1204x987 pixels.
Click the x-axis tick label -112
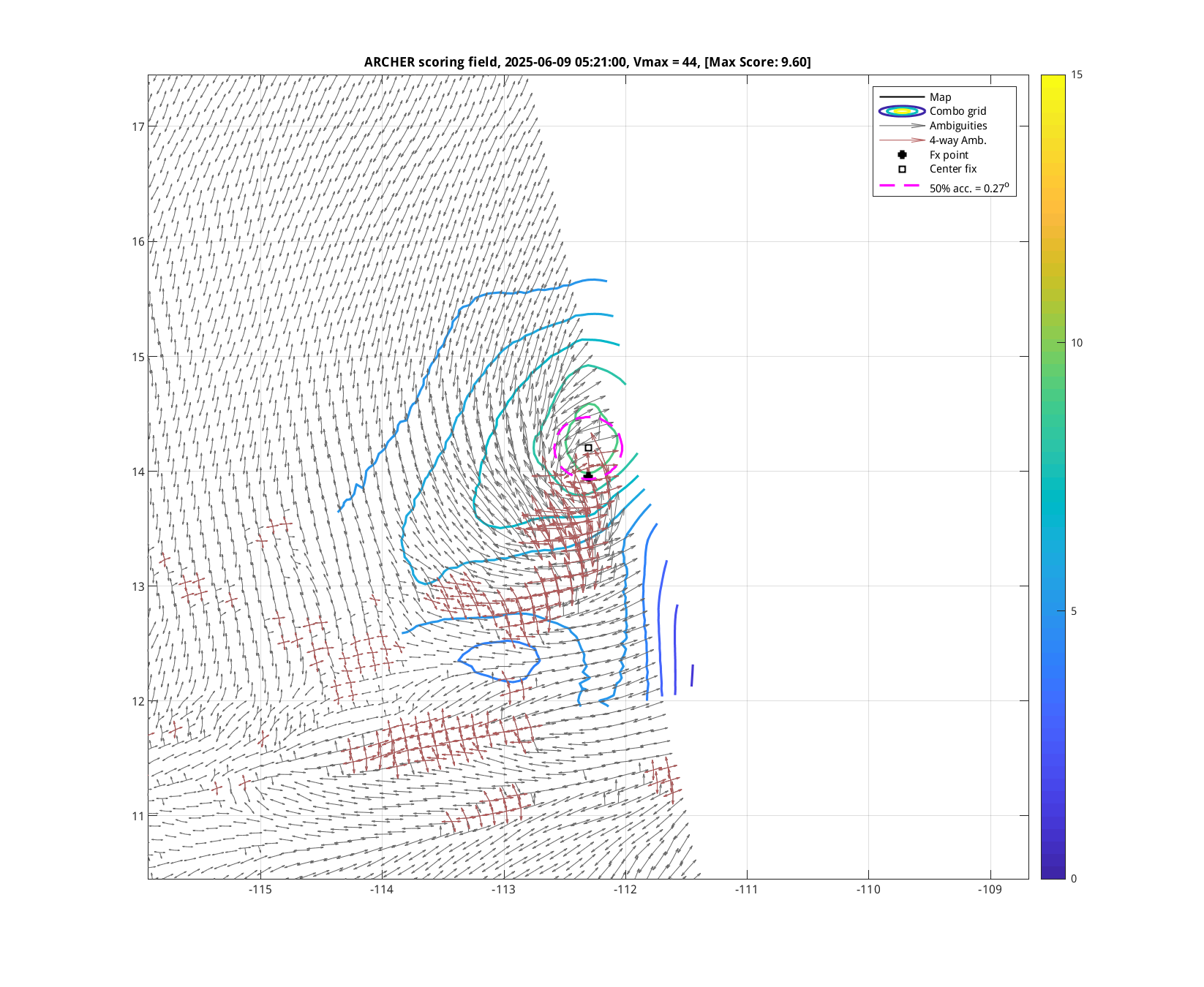pyautogui.click(x=625, y=890)
